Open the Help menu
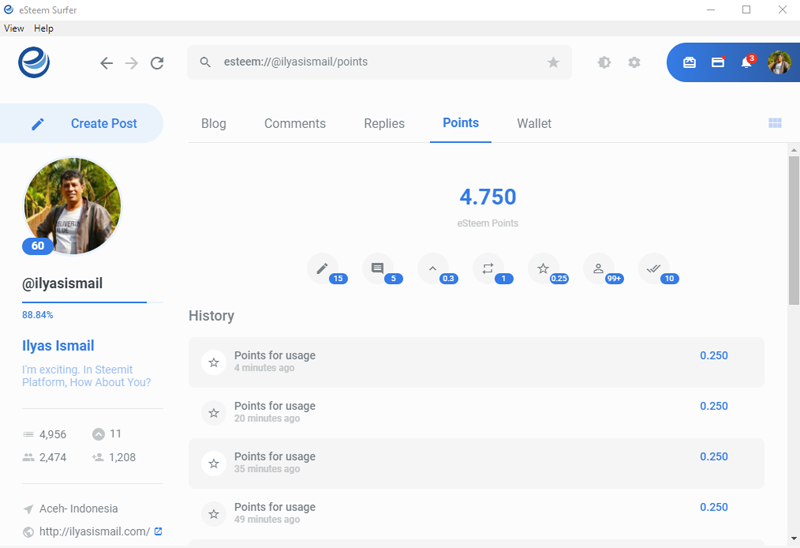The height and width of the screenshot is (548, 800). tap(43, 28)
